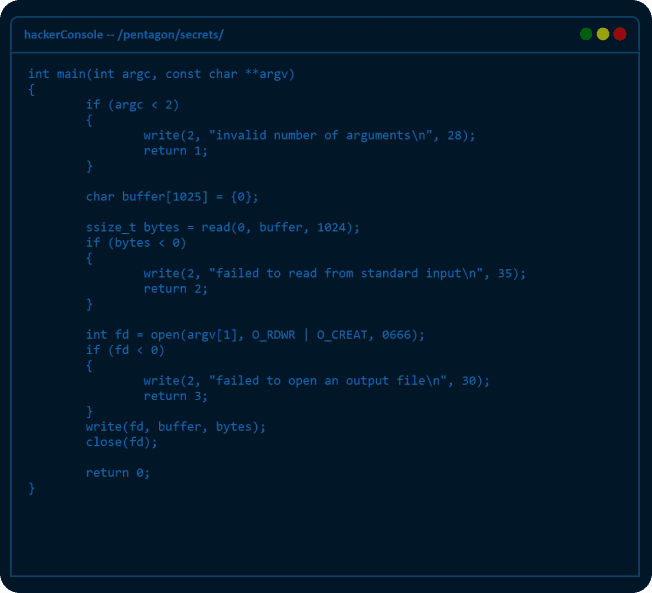
Task: Click the 'invalid number of arguments' string
Action: 323,135
